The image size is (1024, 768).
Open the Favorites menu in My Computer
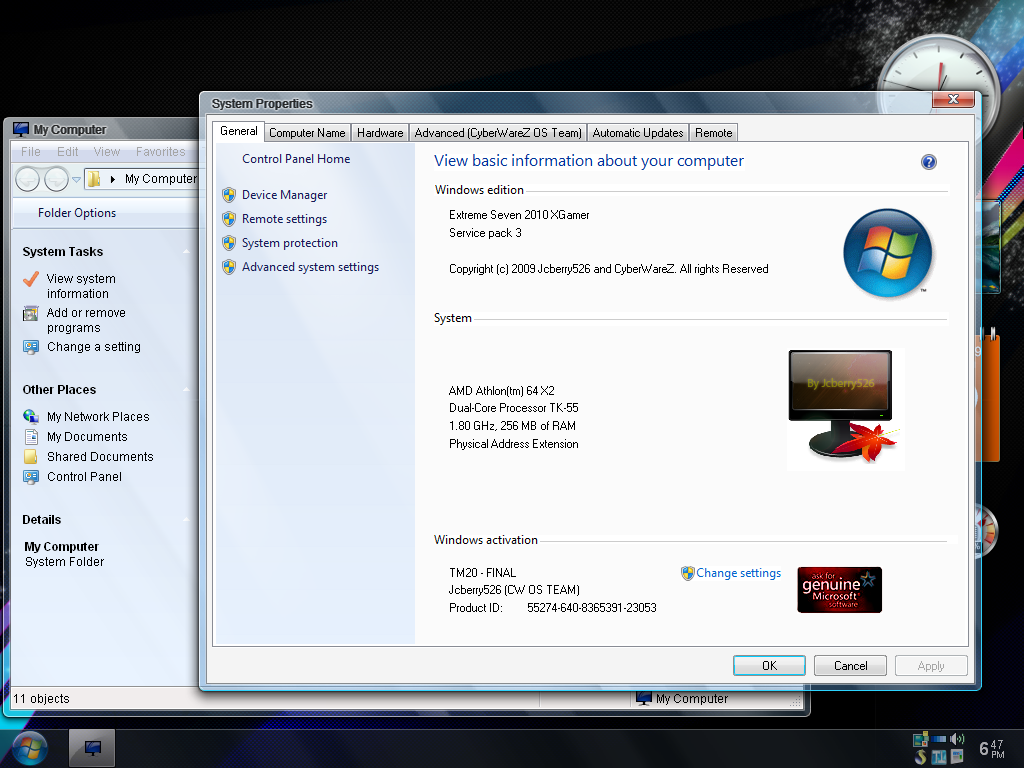[161, 152]
